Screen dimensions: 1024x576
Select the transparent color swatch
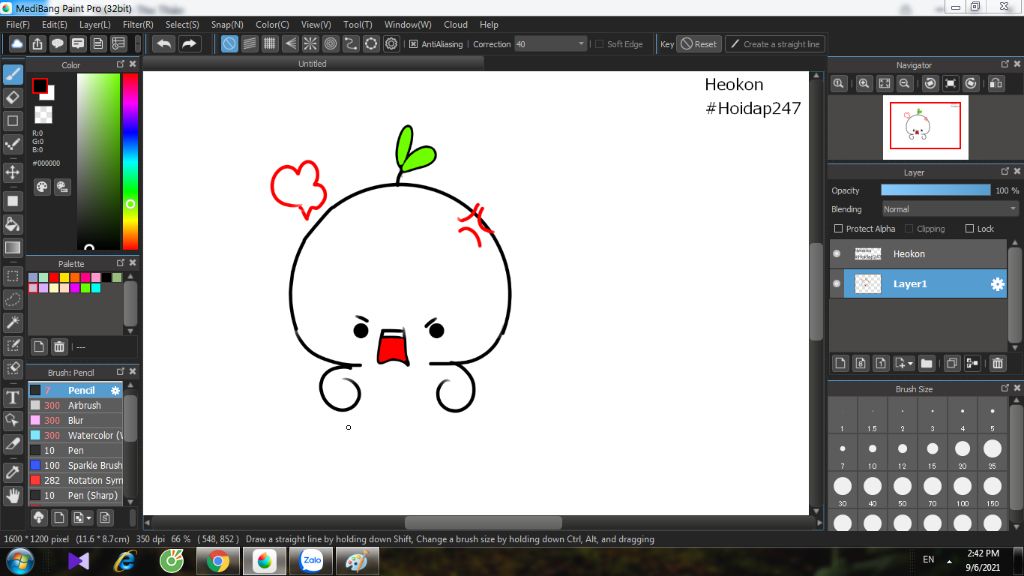[43, 115]
